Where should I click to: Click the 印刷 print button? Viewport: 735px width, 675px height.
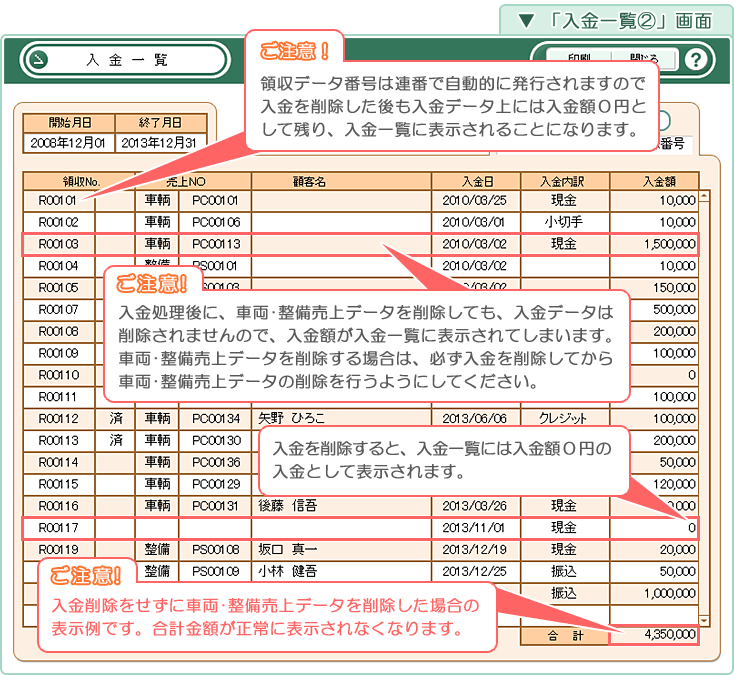[579, 59]
